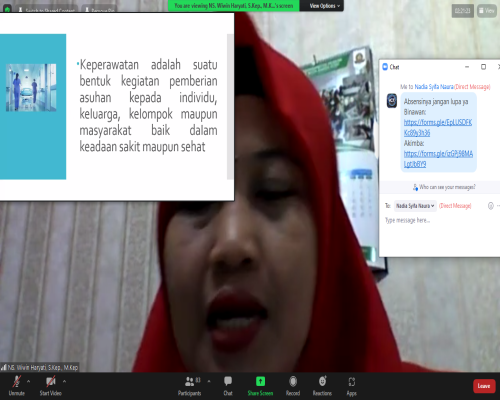Expand audio options arrow beside Unmute

coord(29,381)
